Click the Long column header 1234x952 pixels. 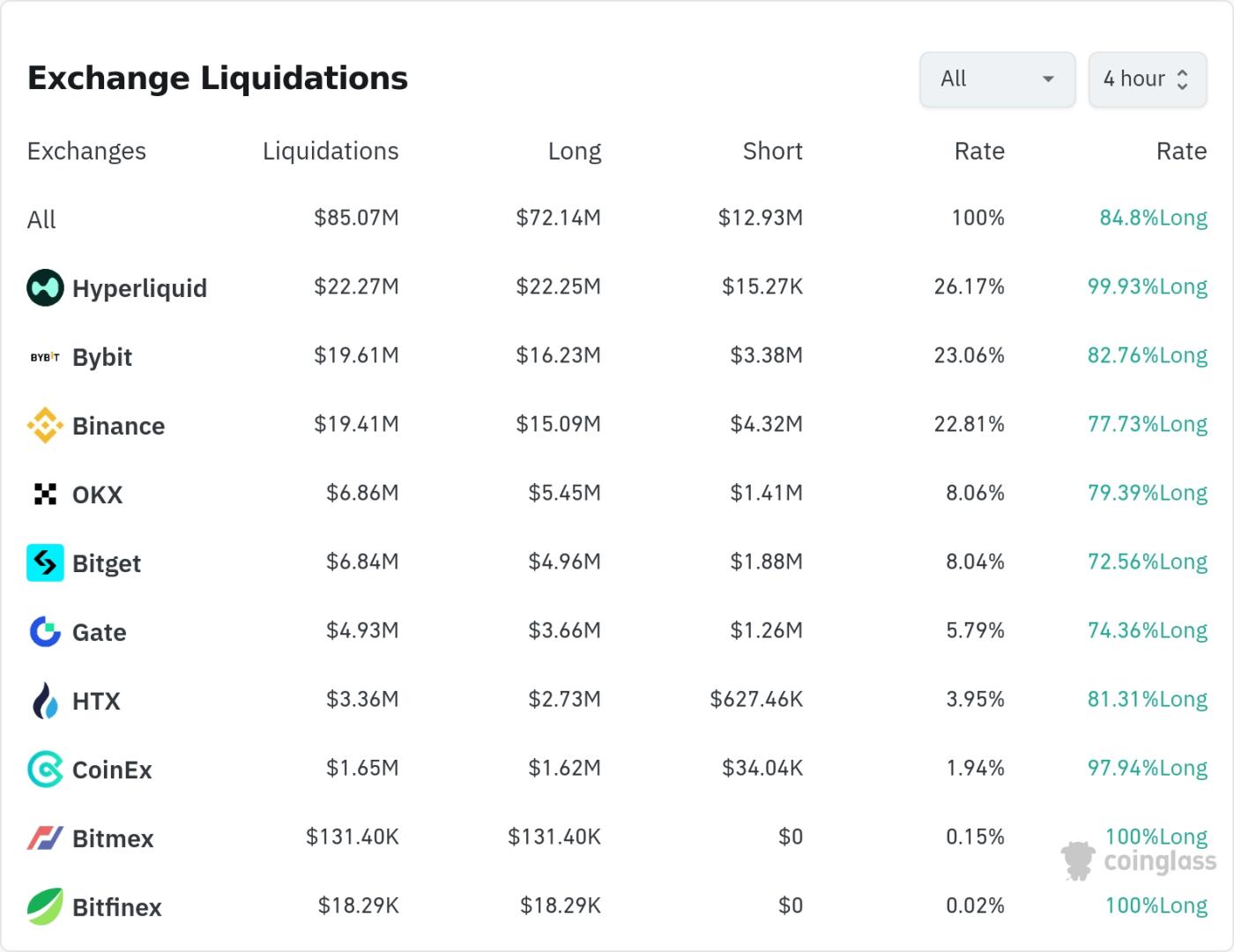click(x=575, y=151)
